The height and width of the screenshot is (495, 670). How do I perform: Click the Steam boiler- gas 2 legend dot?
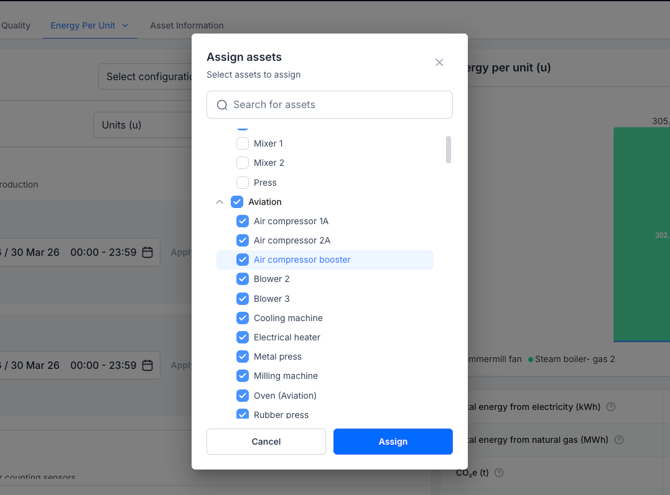pyautogui.click(x=531, y=359)
